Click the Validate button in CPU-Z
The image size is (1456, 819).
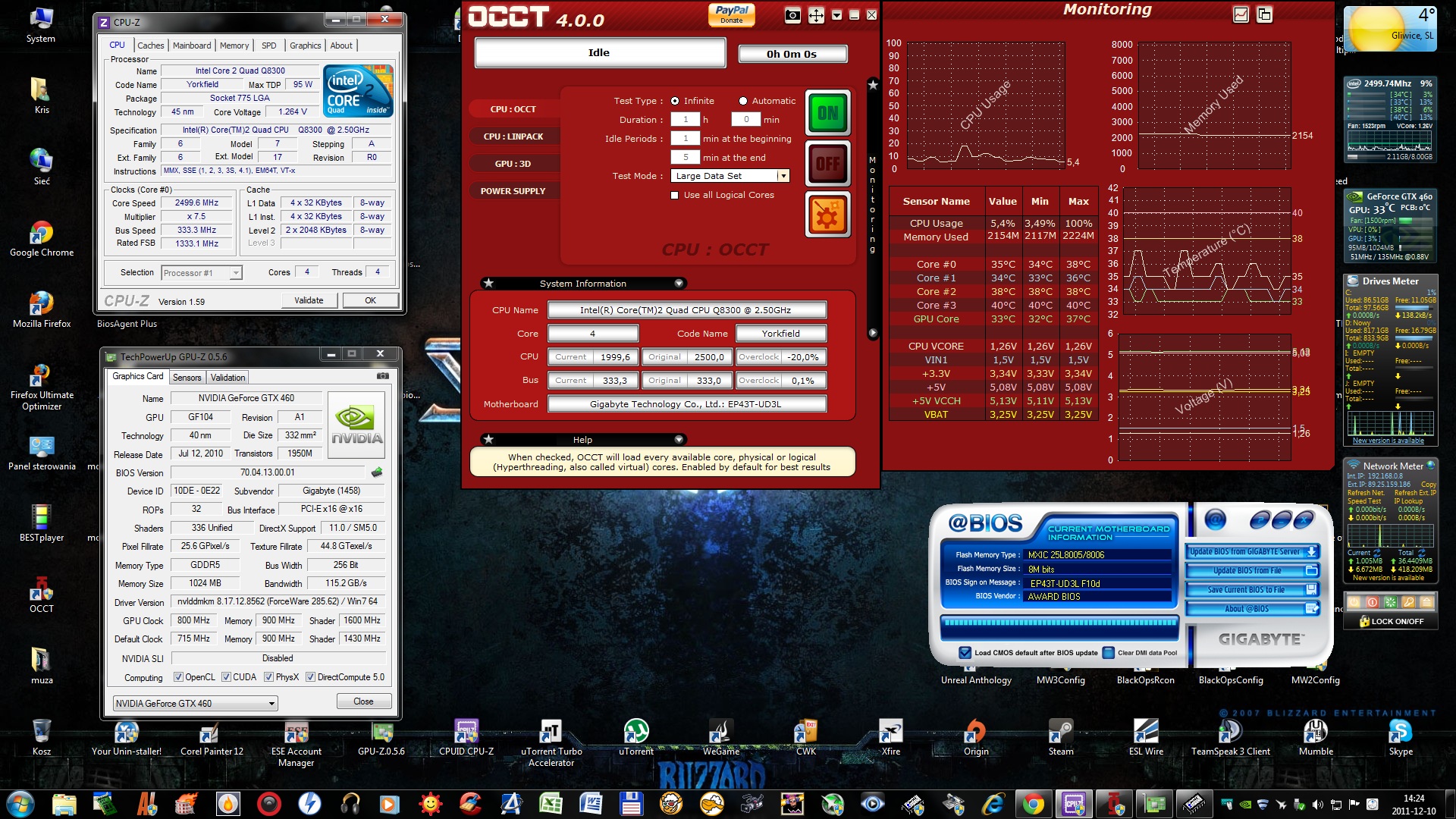(309, 300)
